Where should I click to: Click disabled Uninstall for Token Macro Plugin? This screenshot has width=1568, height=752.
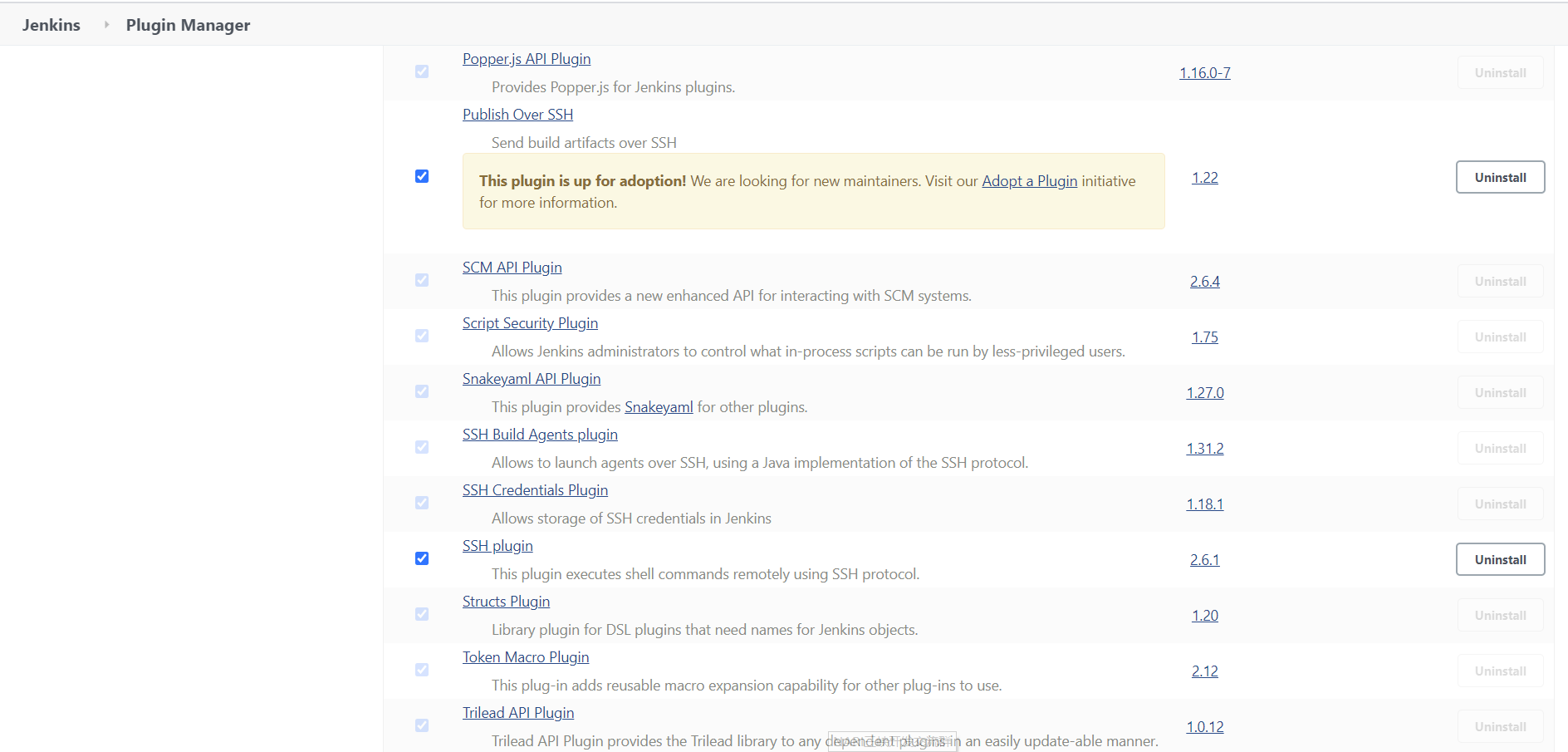[x=1500, y=671]
